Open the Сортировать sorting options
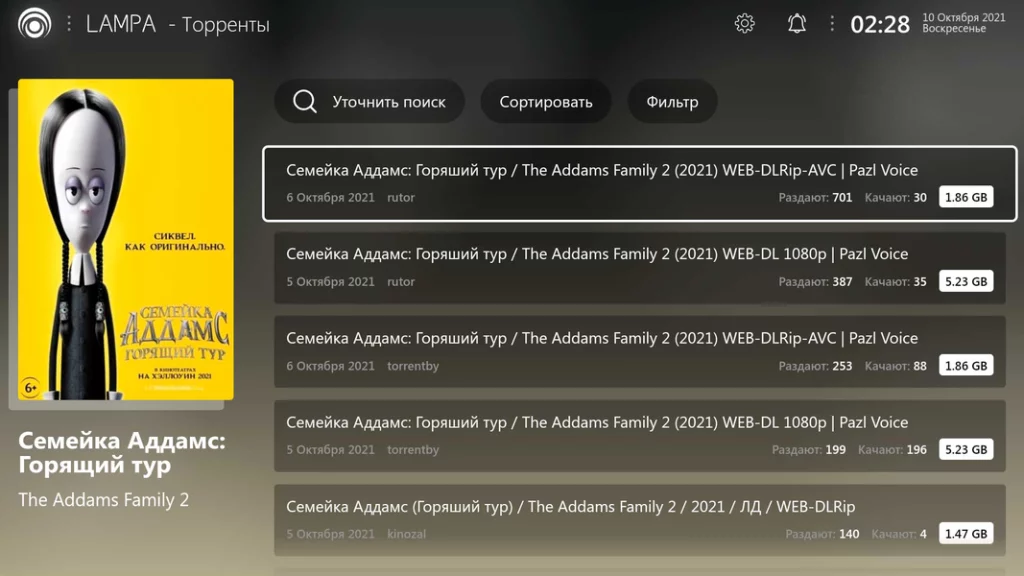 coord(546,101)
